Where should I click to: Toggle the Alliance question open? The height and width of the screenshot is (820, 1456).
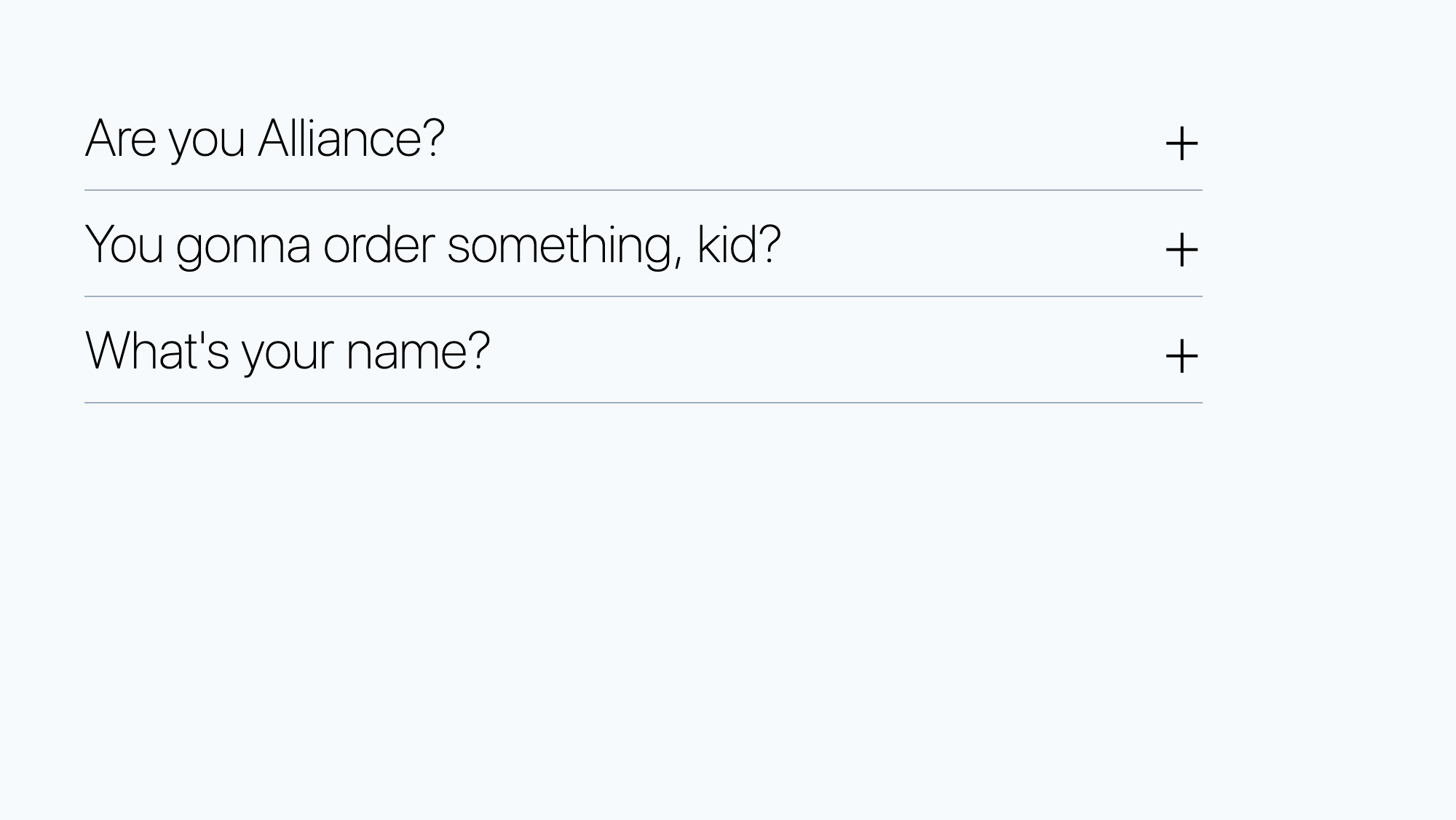[x=1181, y=143]
